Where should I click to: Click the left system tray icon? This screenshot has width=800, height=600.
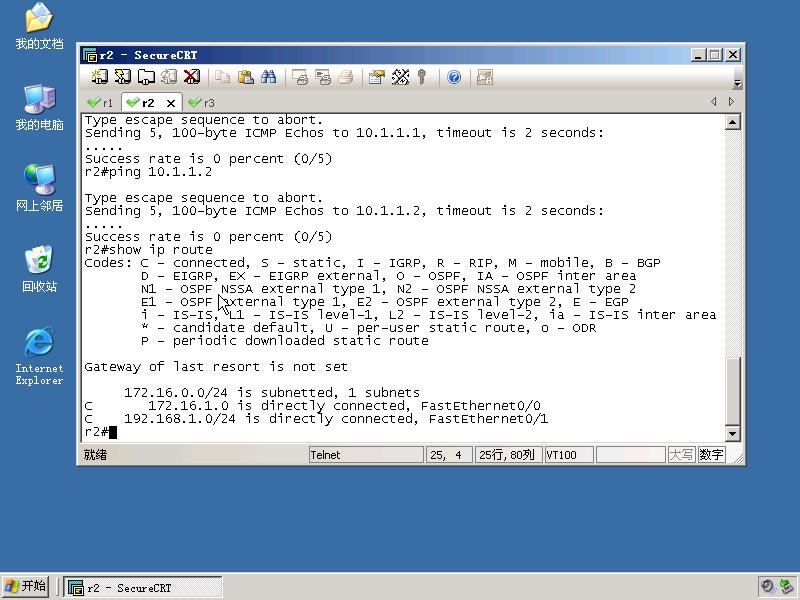[767, 586]
